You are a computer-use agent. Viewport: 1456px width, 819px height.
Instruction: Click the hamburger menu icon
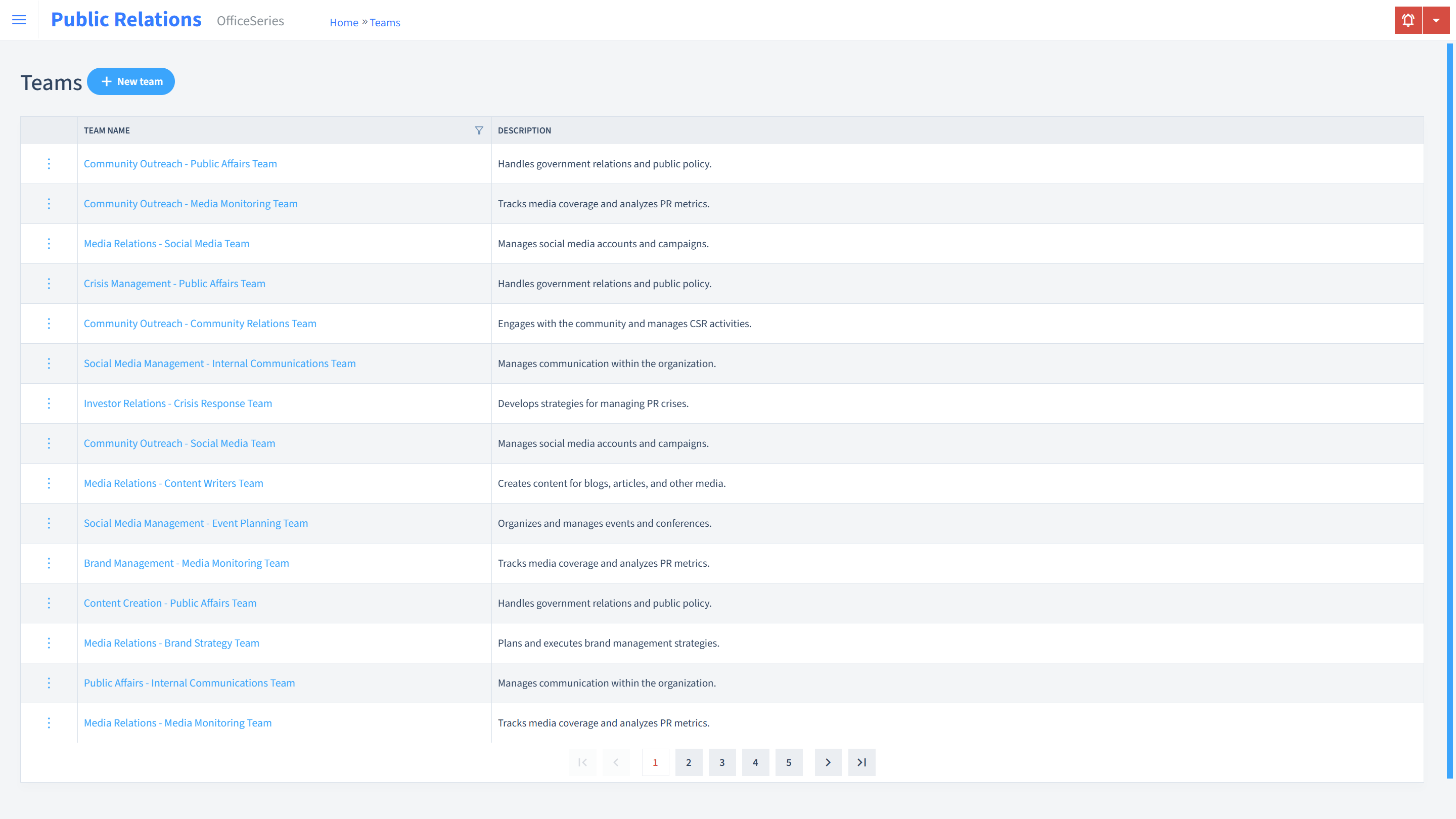[19, 20]
